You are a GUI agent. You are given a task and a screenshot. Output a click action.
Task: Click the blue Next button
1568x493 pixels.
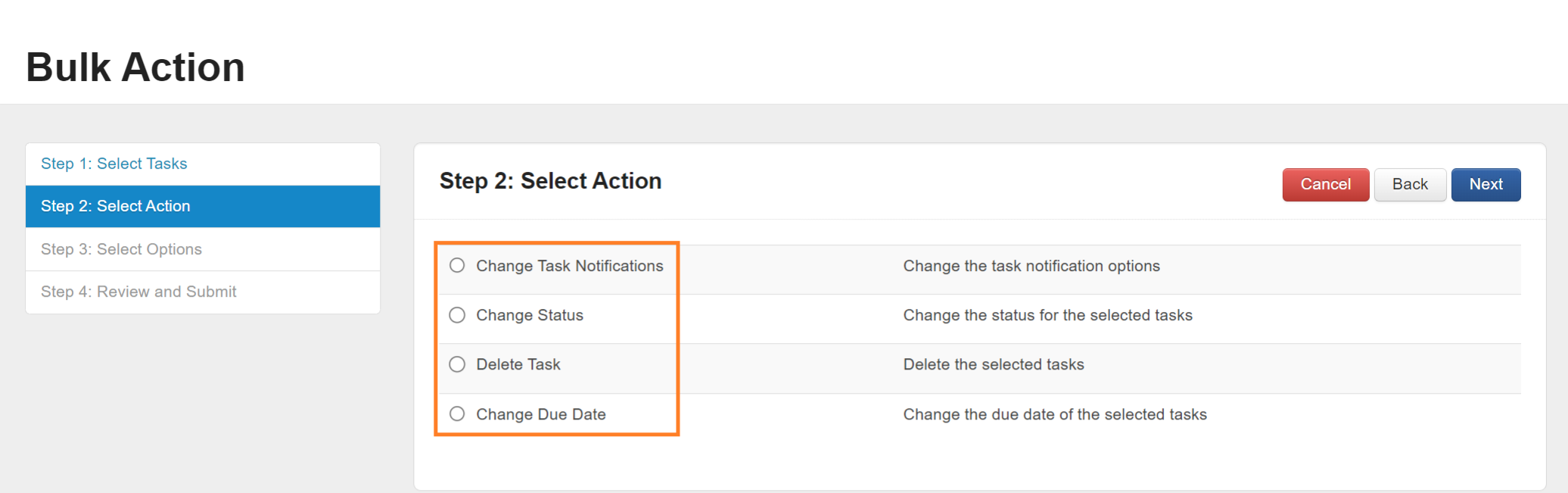[1485, 184]
